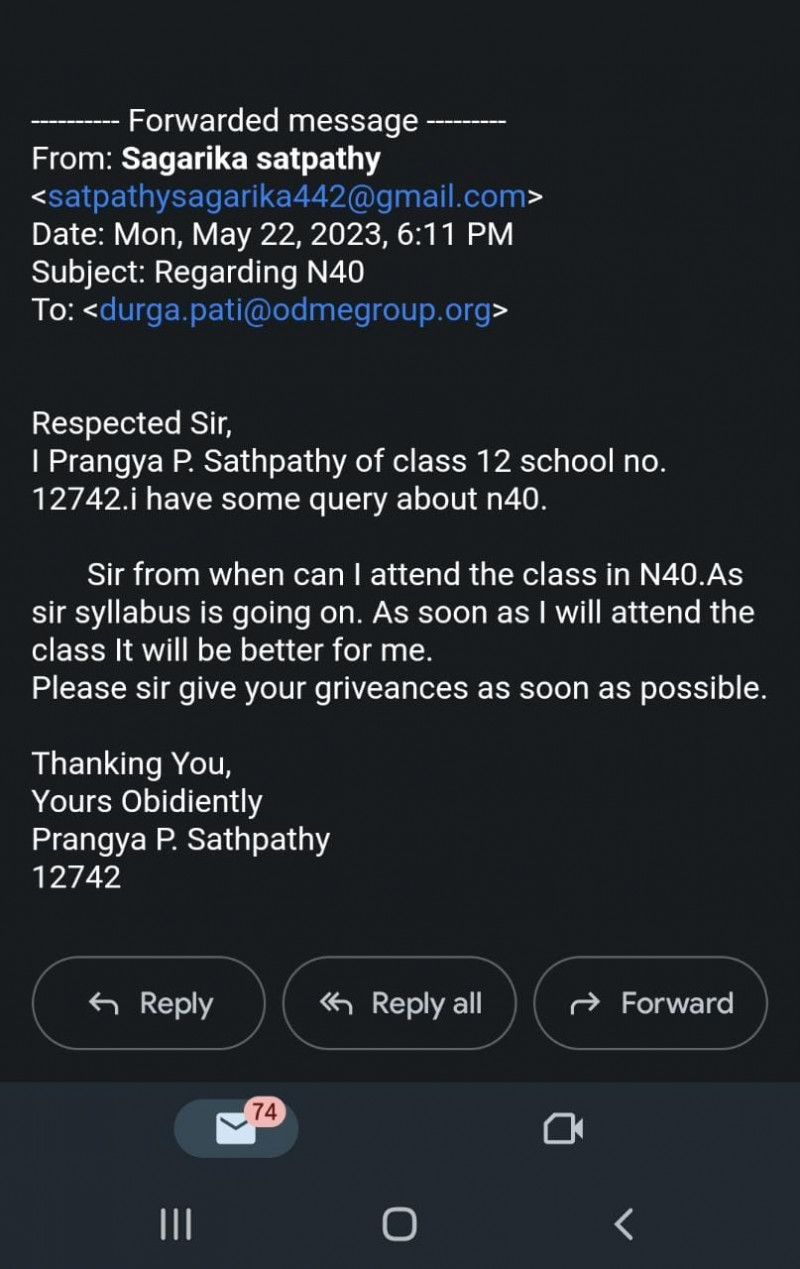Tap the Respected Sir greeting

coord(132,423)
